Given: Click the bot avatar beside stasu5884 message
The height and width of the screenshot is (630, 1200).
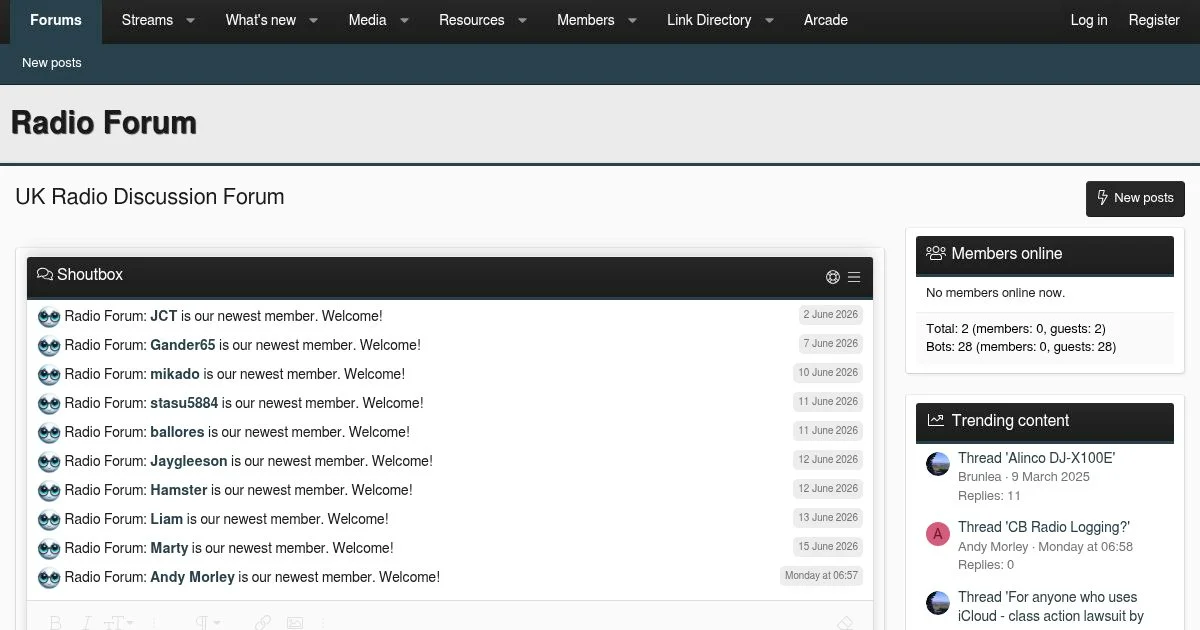Looking at the screenshot, I should (49, 404).
